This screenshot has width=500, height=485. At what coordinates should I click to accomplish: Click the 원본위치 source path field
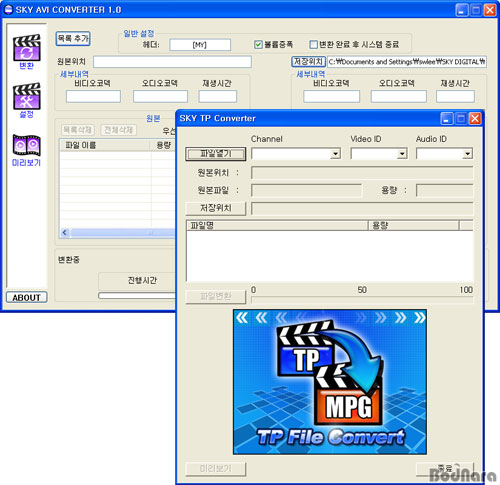[172, 62]
